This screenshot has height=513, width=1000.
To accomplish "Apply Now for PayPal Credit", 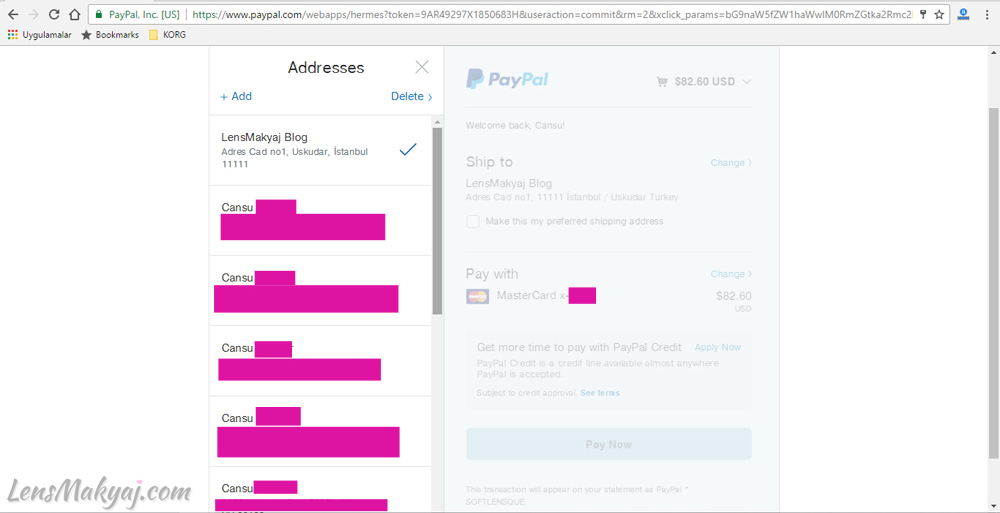I will (x=717, y=347).
